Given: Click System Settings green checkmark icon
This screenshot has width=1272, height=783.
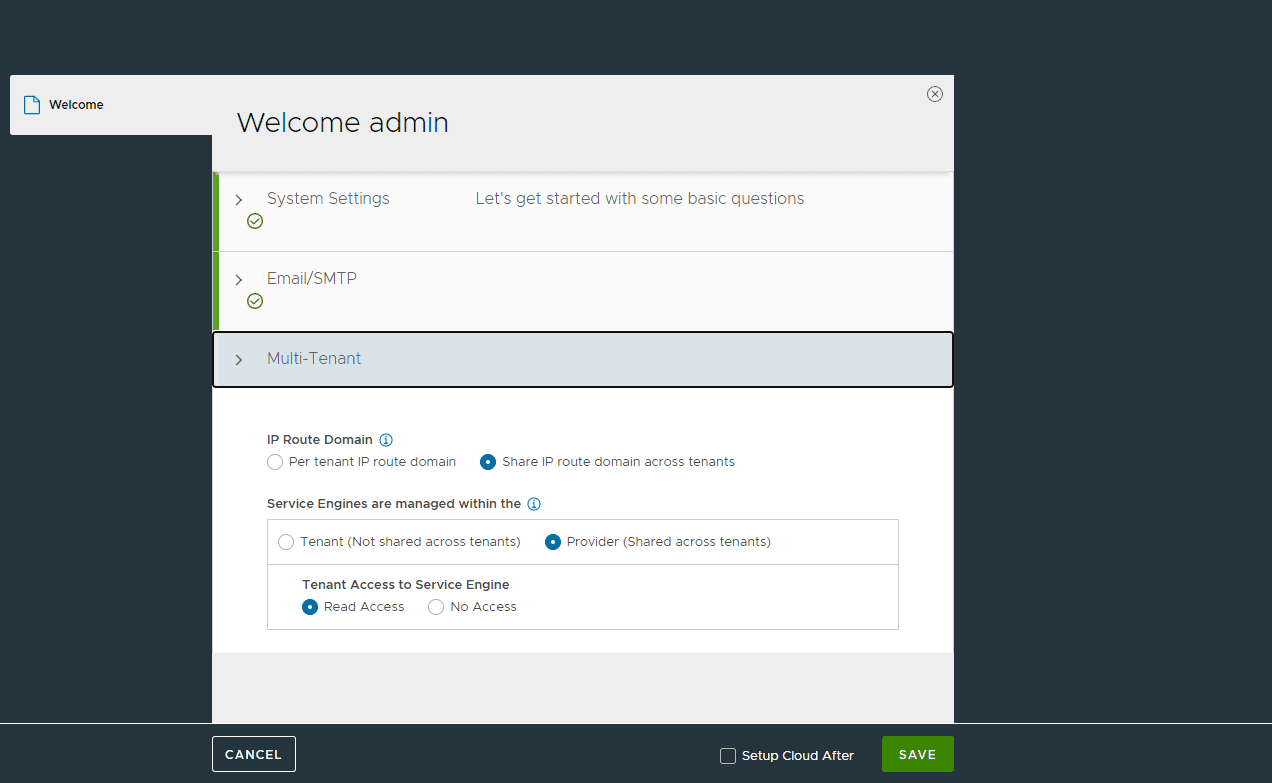Looking at the screenshot, I should point(255,221).
